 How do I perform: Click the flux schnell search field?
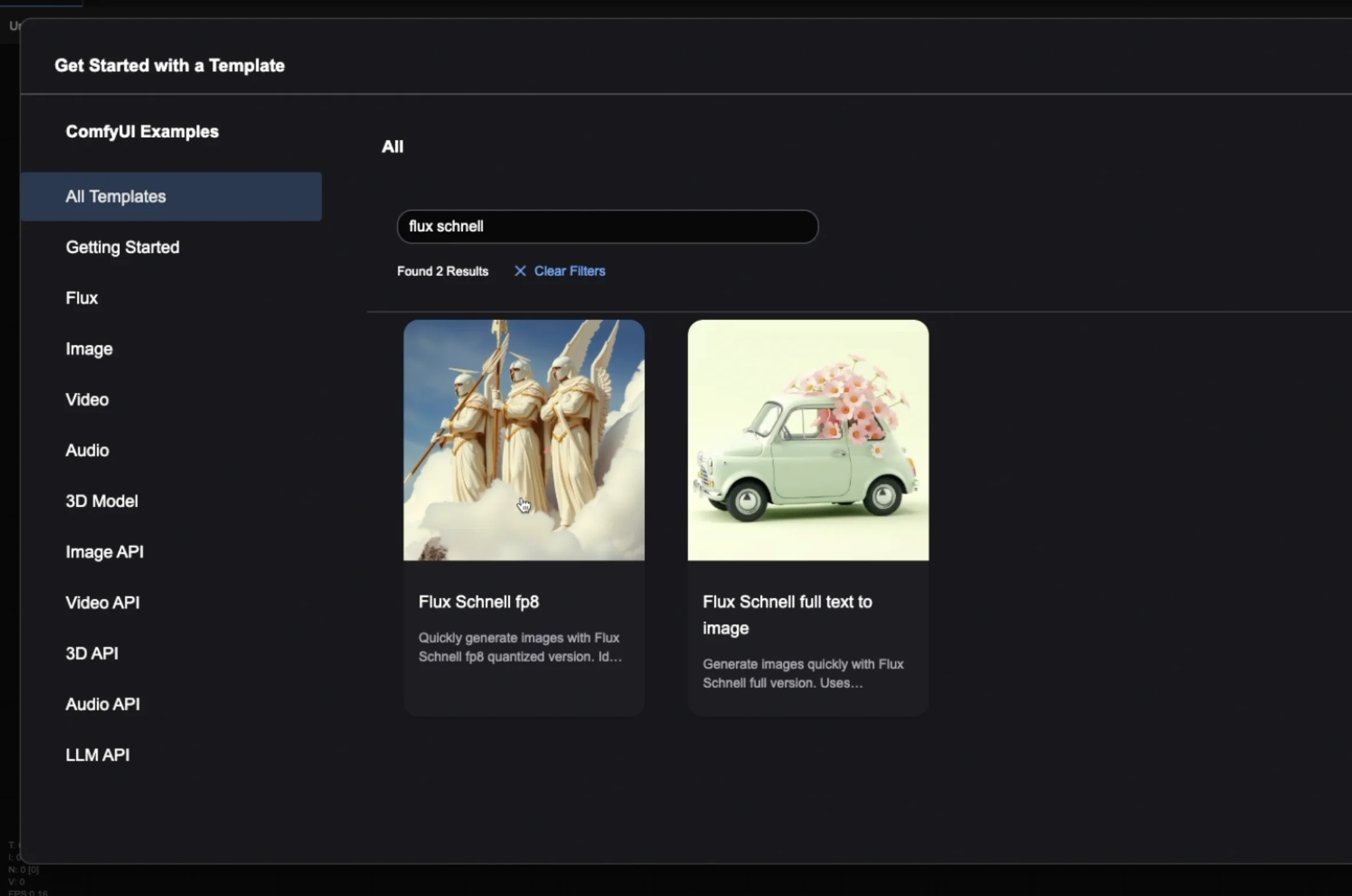coord(607,227)
